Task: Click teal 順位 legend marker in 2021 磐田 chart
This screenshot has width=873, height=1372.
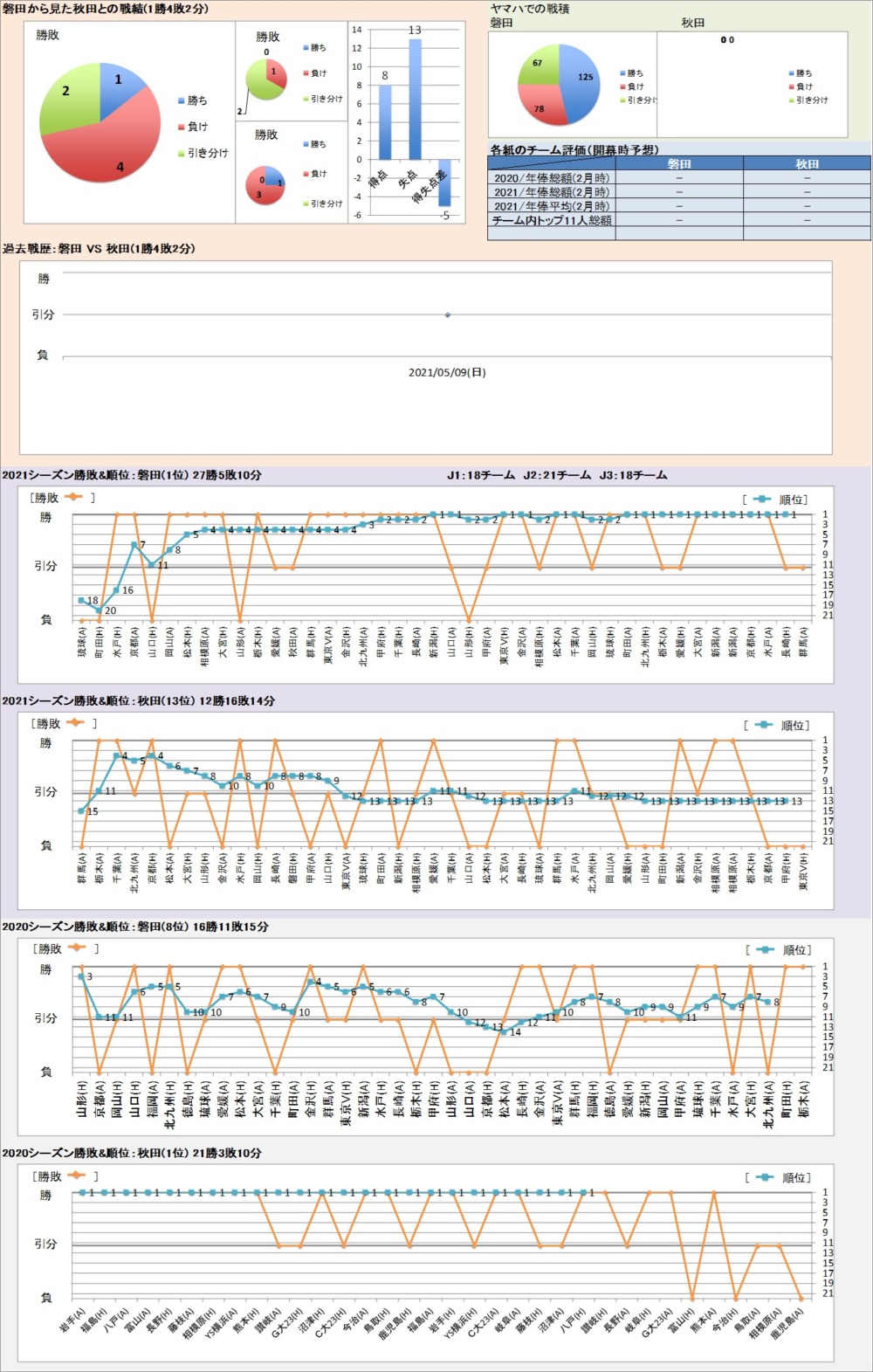Action: tap(761, 500)
